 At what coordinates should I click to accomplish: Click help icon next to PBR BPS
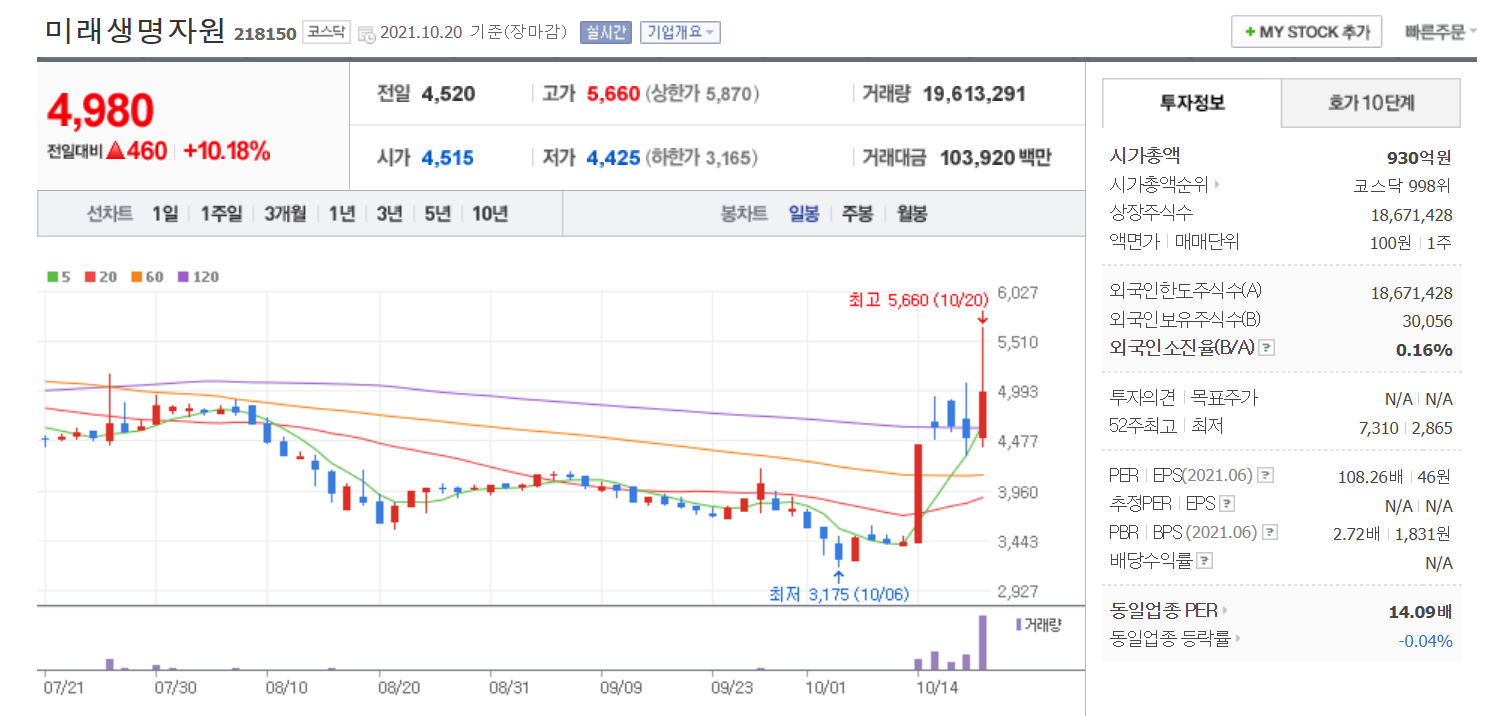pyautogui.click(x=1269, y=533)
